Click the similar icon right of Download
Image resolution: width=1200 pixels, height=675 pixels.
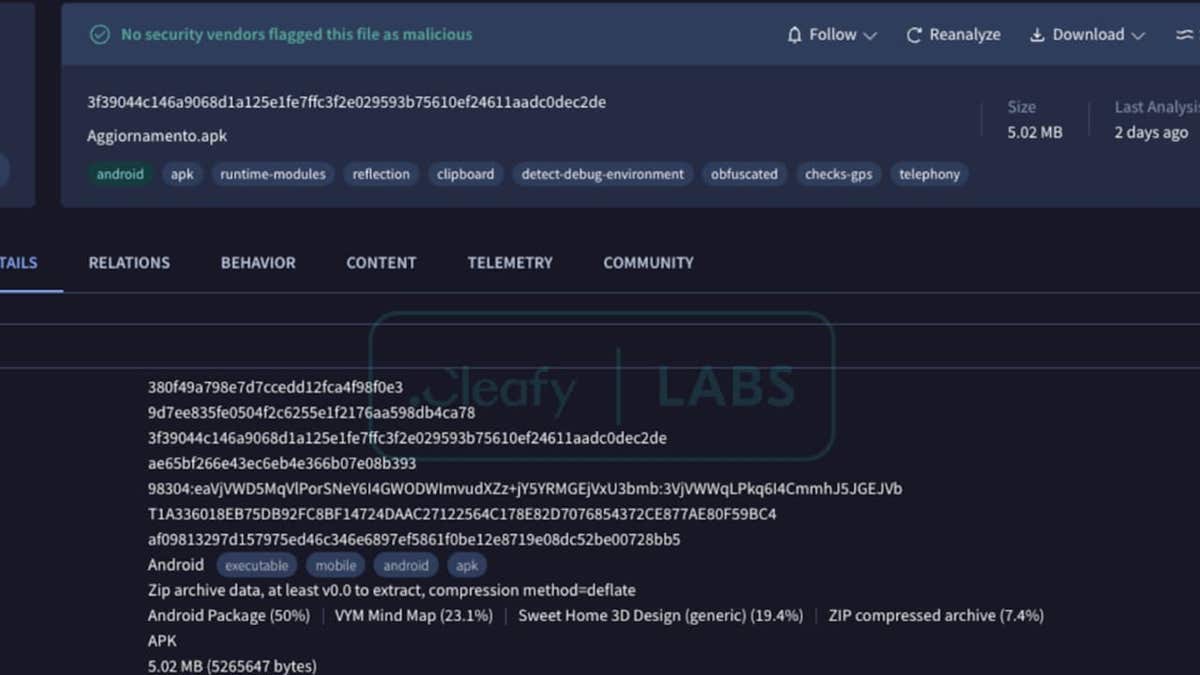1184,35
